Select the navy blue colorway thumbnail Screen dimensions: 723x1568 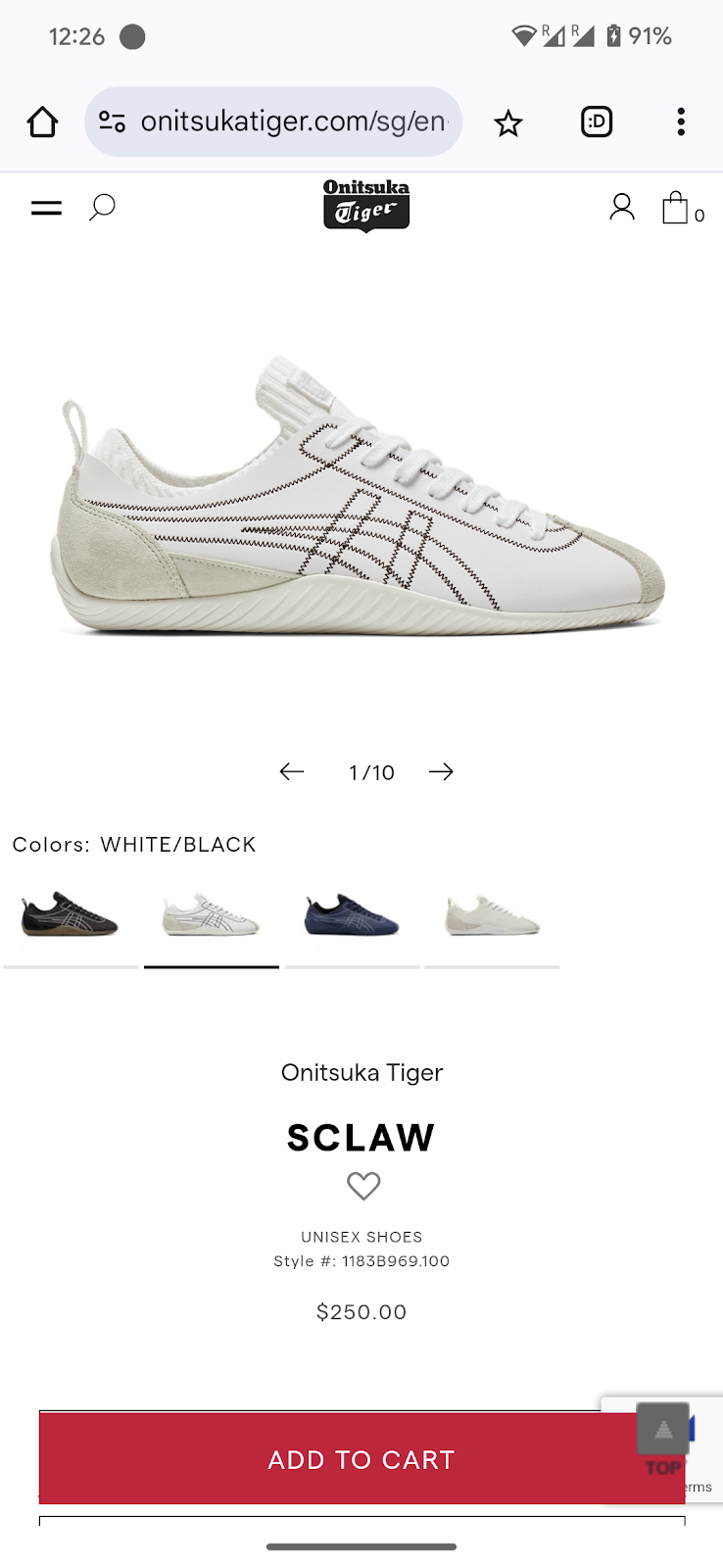click(x=352, y=914)
